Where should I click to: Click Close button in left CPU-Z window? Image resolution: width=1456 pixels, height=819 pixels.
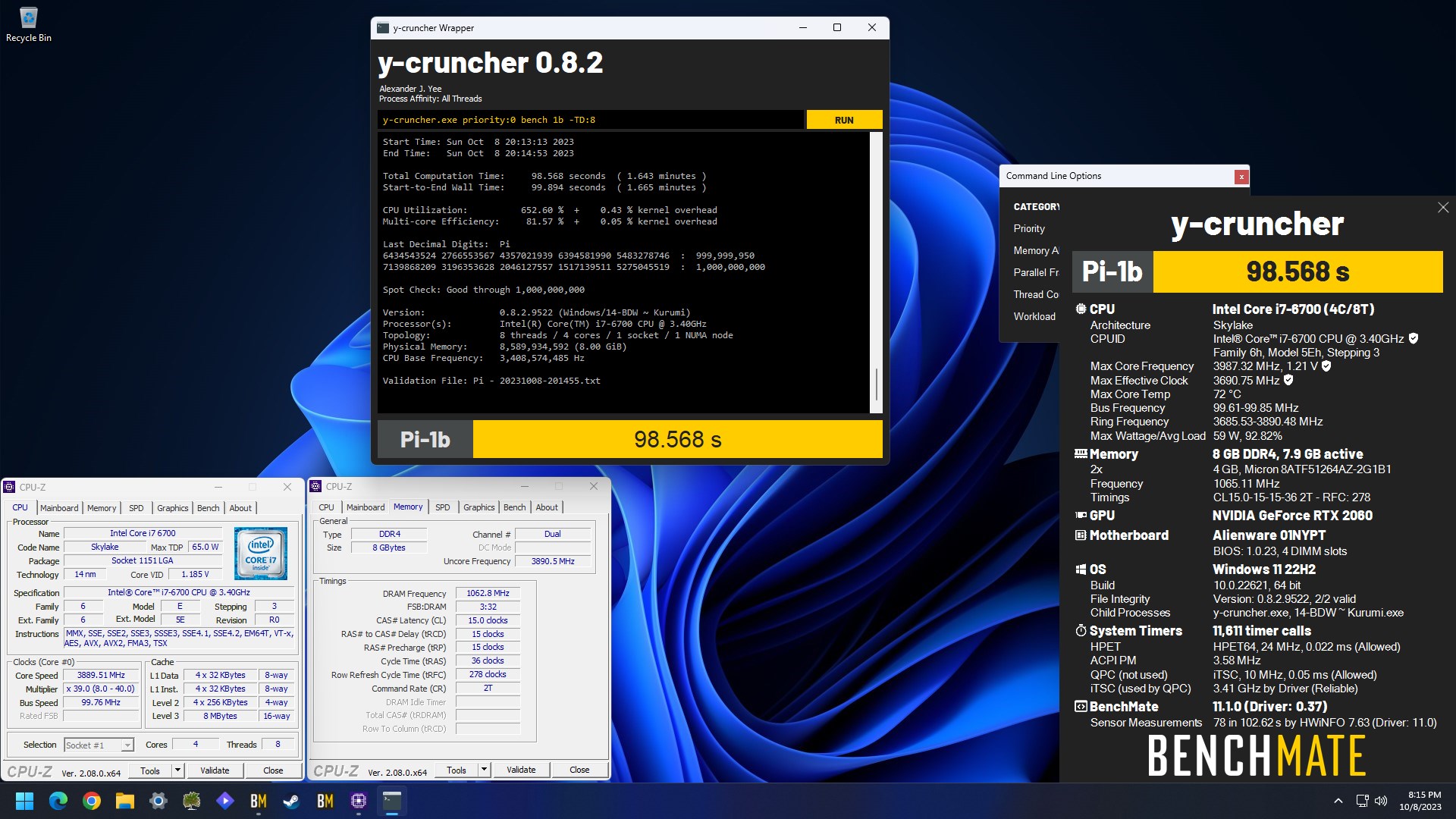(273, 770)
